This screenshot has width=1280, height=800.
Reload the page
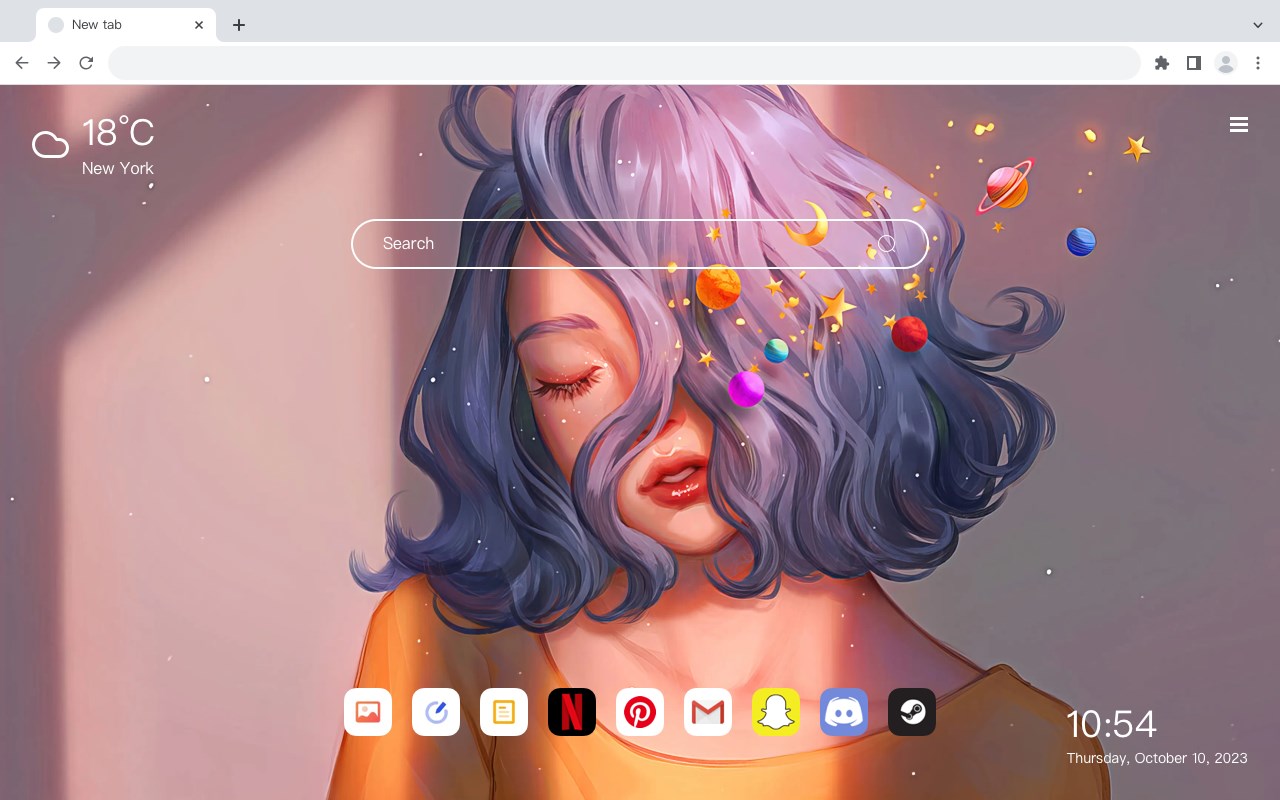point(86,63)
